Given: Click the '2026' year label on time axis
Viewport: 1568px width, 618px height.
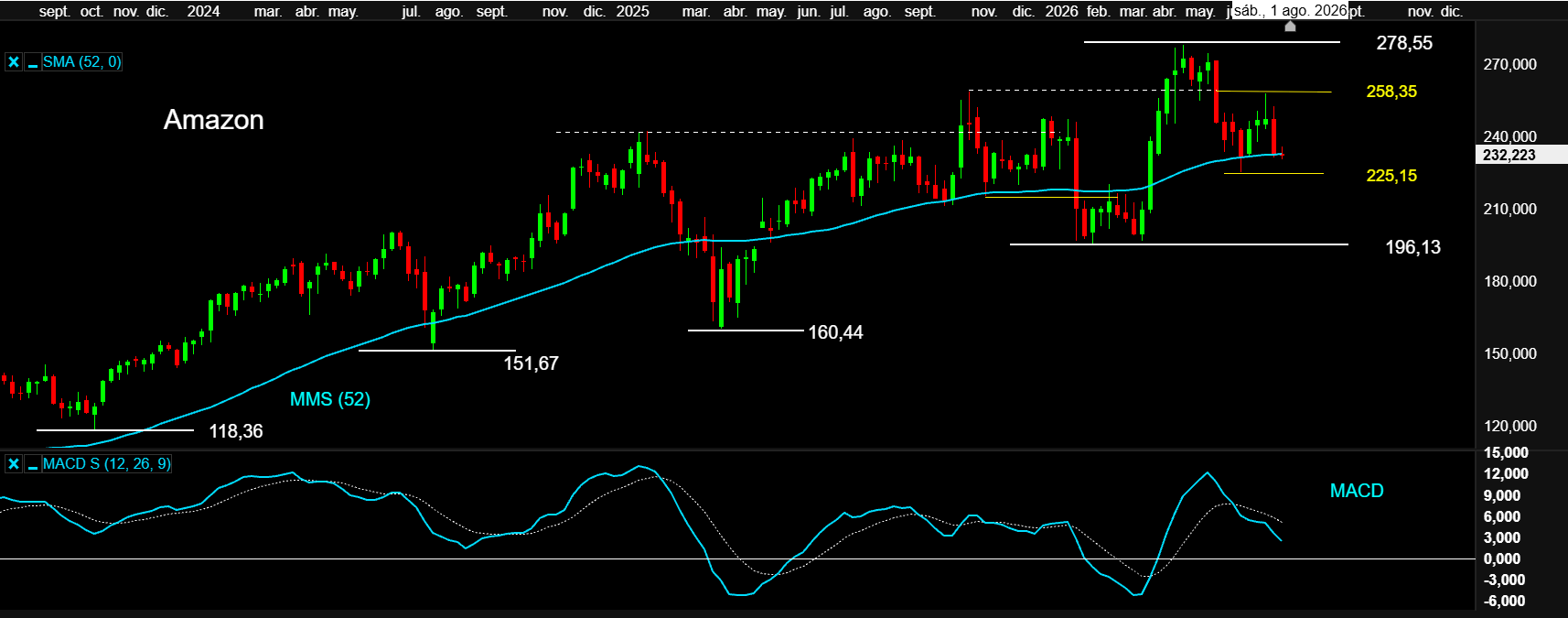Looking at the screenshot, I should [x=1061, y=11].
